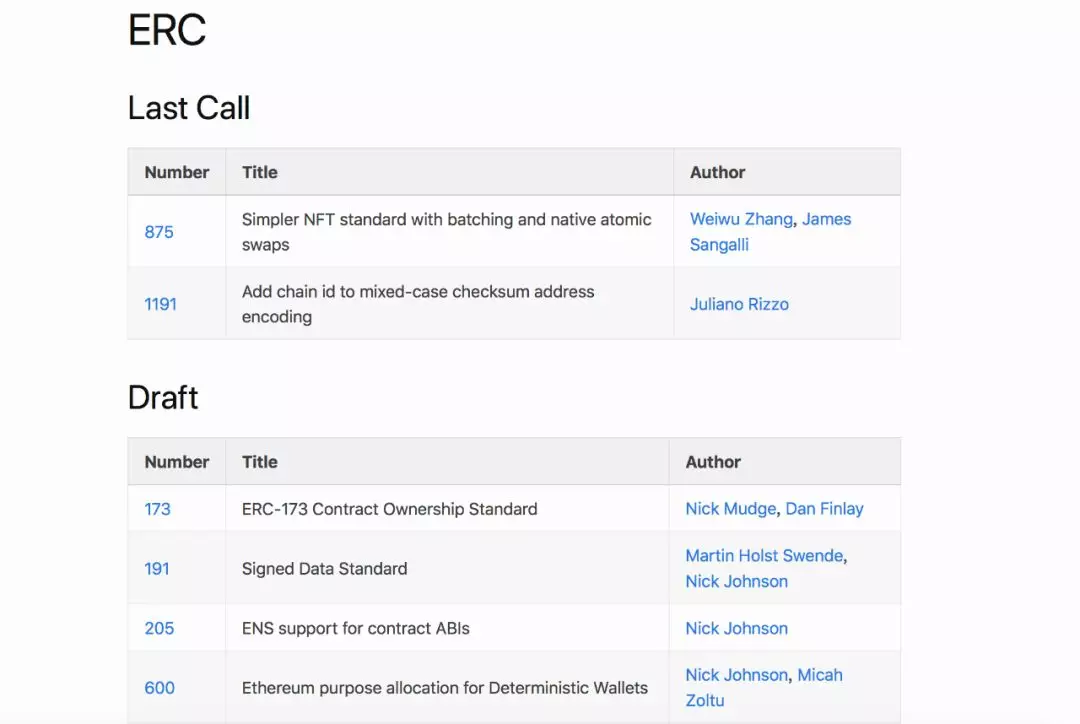Select 'ENS support for contract ABIs' title
The width and height of the screenshot is (1080, 724).
pyautogui.click(x=355, y=628)
